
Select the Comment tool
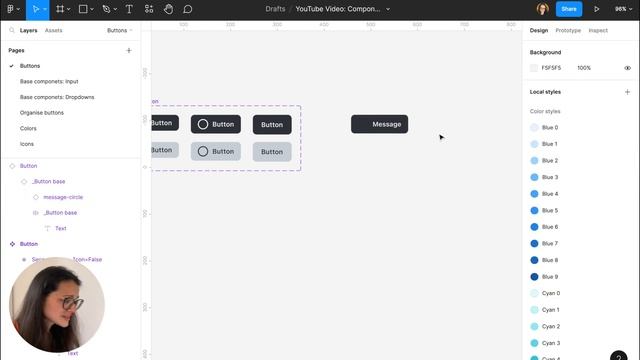187,9
